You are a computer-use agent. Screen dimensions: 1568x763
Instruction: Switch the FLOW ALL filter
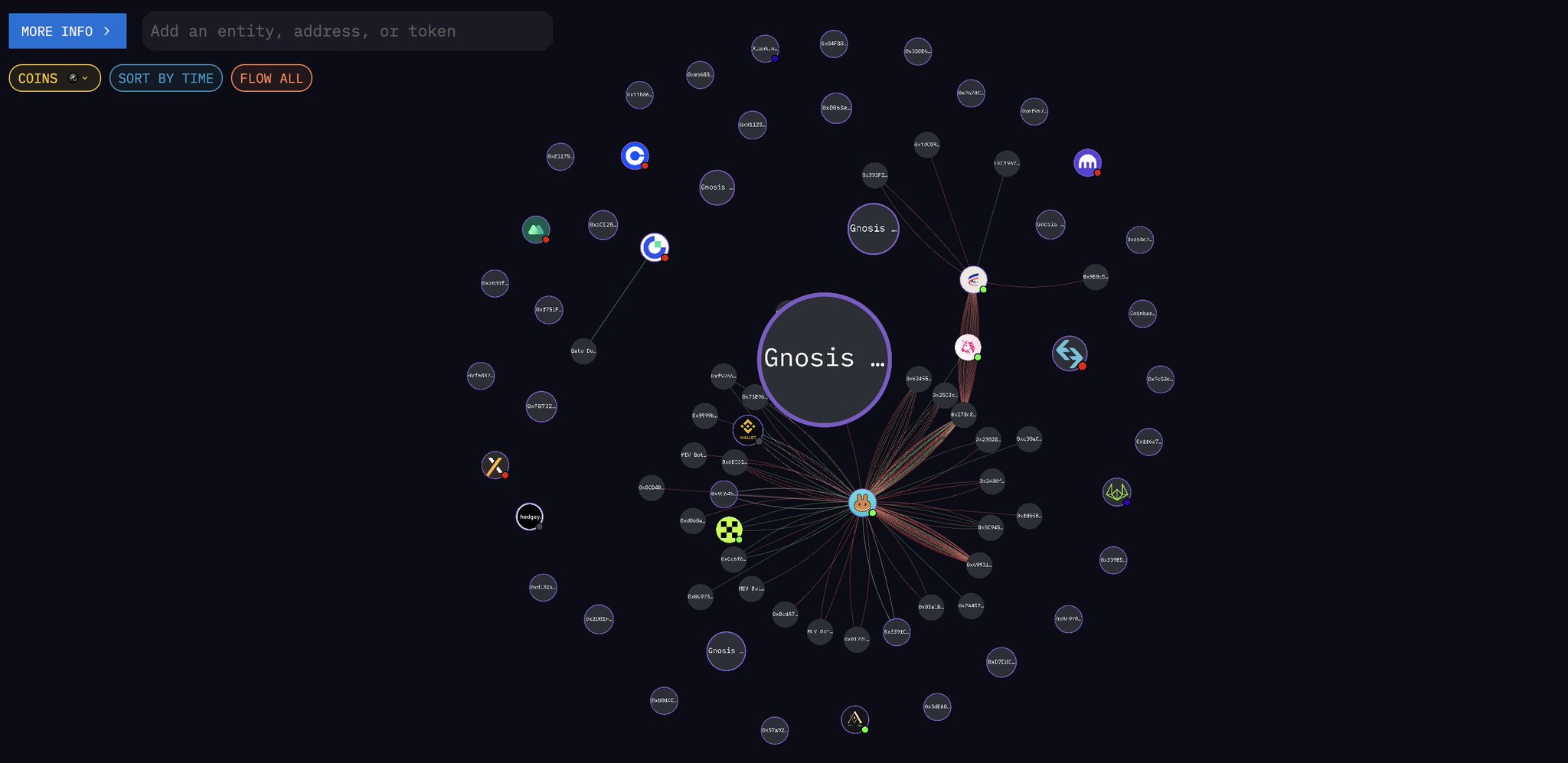point(272,78)
